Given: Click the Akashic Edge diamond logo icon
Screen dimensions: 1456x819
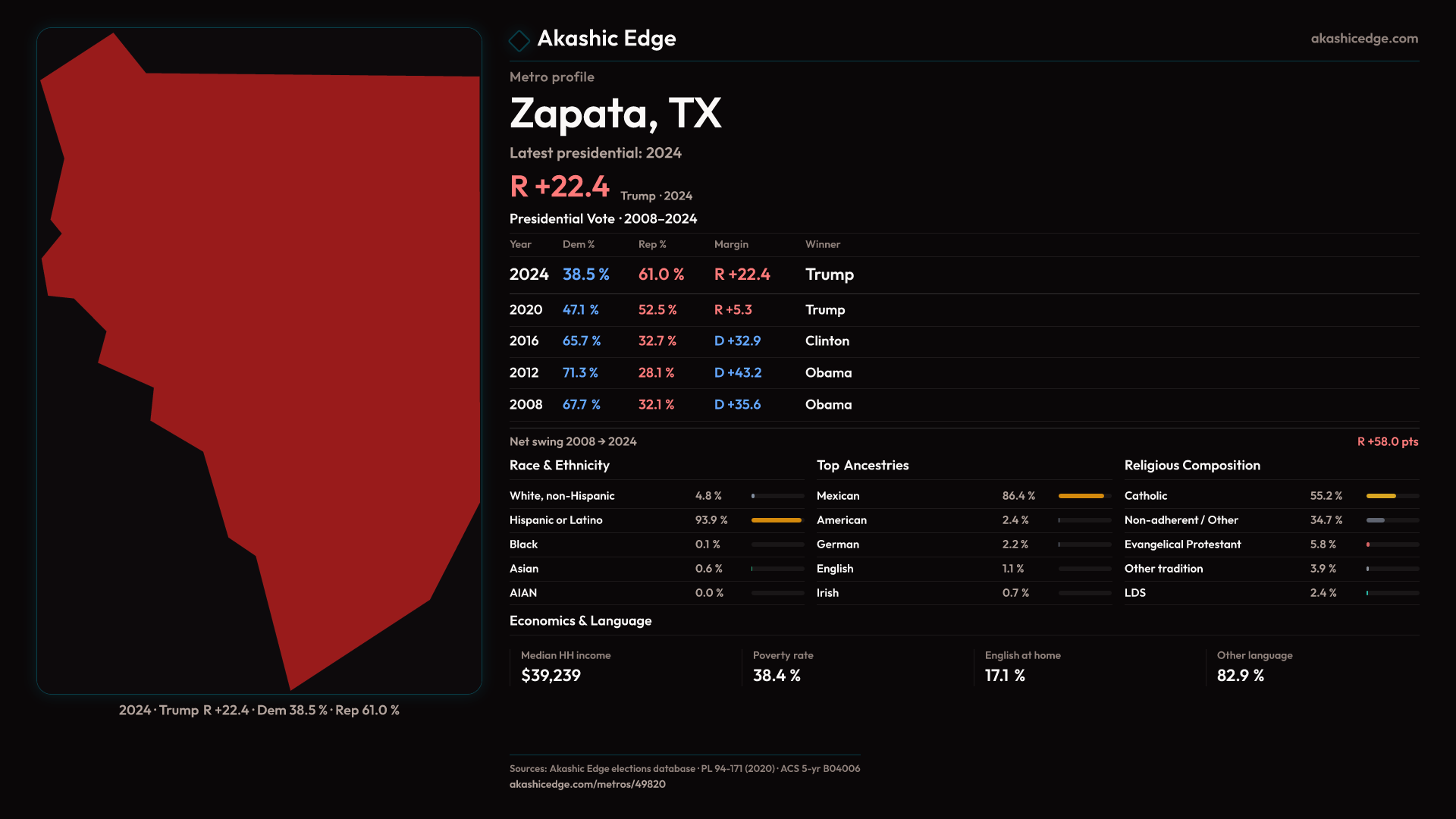Looking at the screenshot, I should 519,40.
